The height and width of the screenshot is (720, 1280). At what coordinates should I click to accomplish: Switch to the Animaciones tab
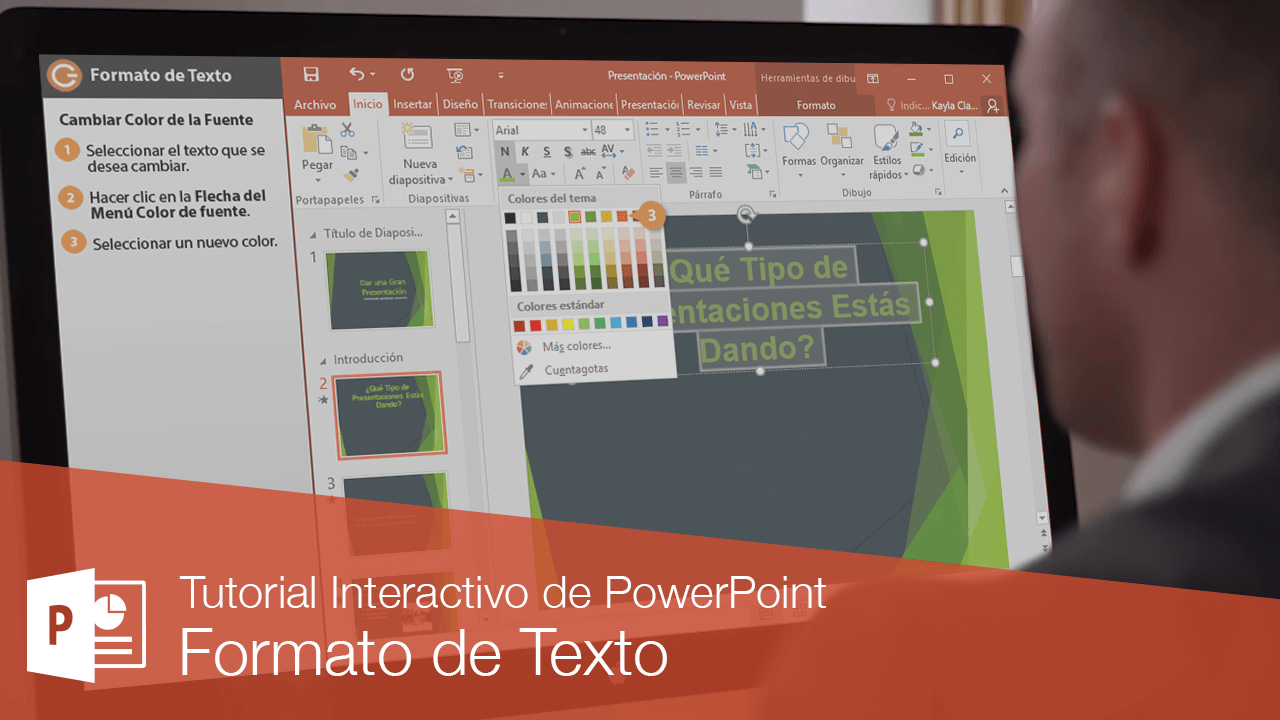584,104
